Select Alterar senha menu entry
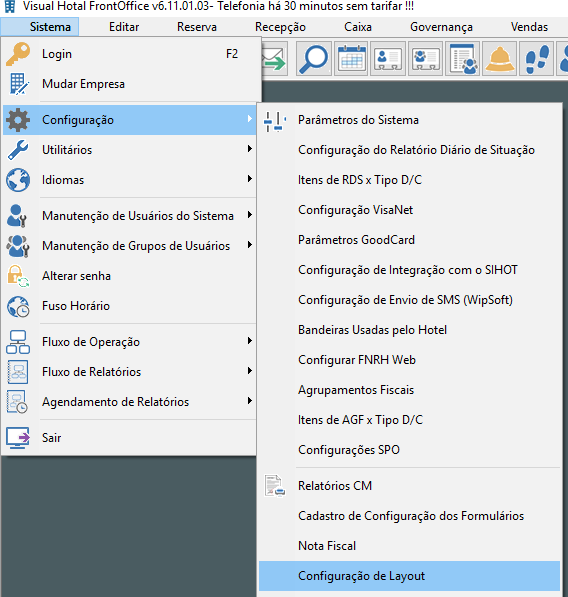Viewport: 568px width, 597px height. click(129, 276)
